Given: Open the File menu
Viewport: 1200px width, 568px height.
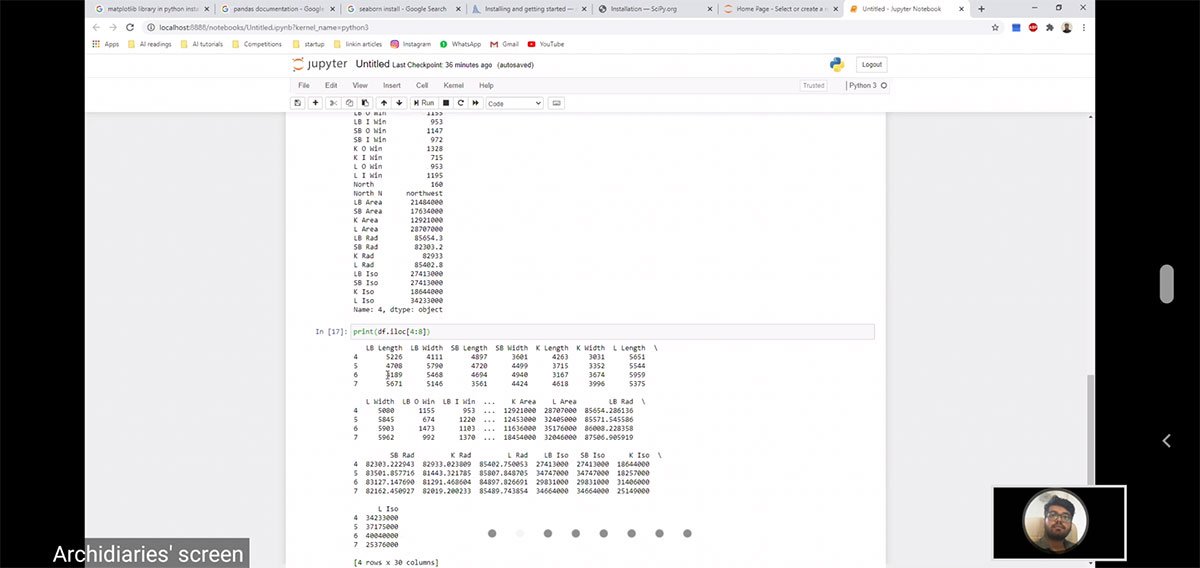Looking at the screenshot, I should tap(304, 86).
